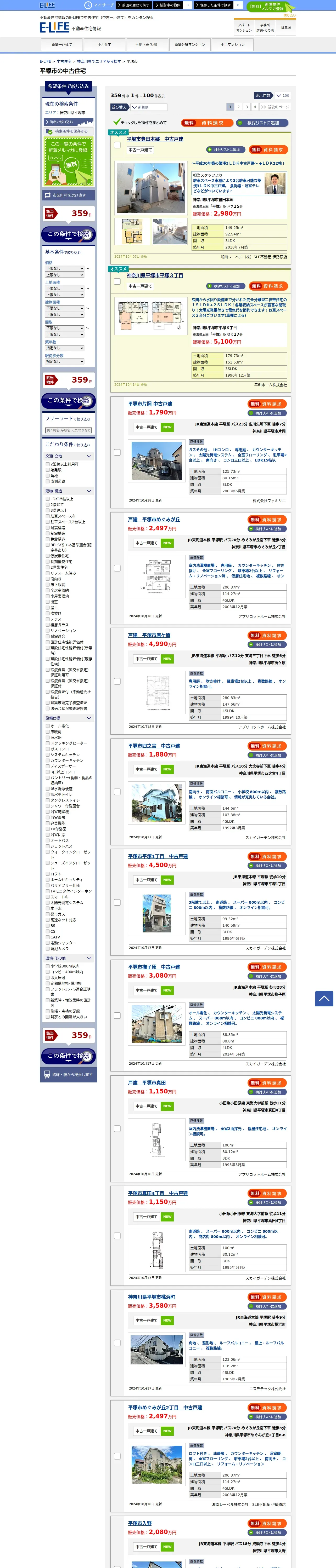Click the 平塚市桃浜町 house thumbnail
This screenshot has width=336, height=1568.
pyautogui.click(x=157, y=1350)
